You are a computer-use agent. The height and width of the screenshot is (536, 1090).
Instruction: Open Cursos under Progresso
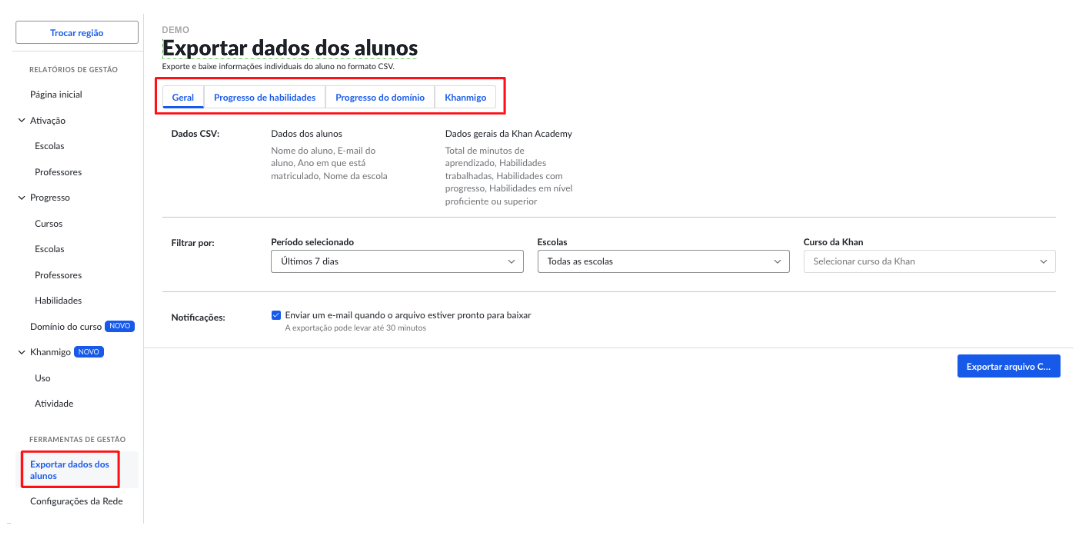(49, 224)
